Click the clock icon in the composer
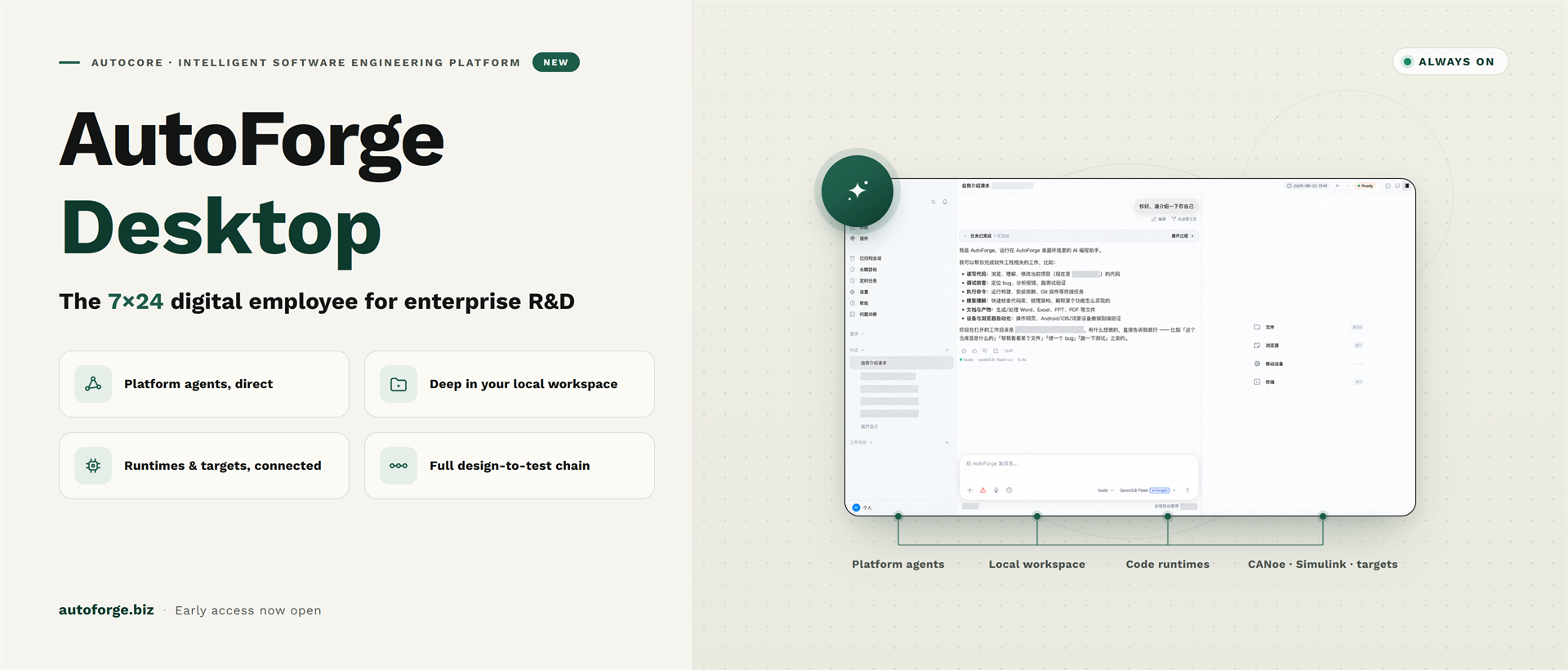The width and height of the screenshot is (1568, 670). point(1009,490)
